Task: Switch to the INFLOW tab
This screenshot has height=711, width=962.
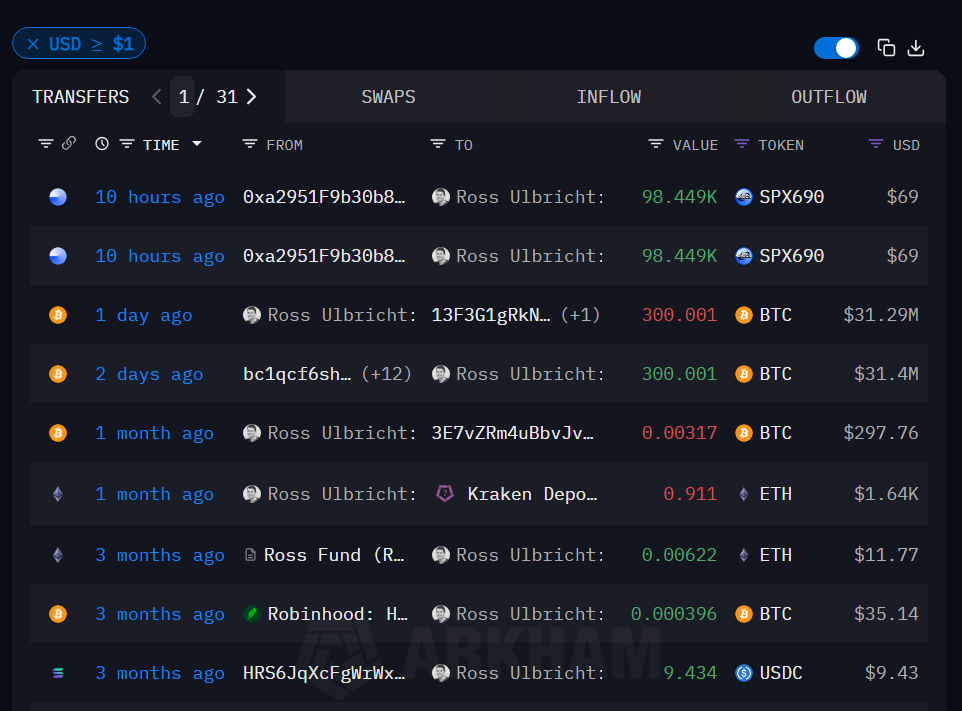Action: (608, 97)
